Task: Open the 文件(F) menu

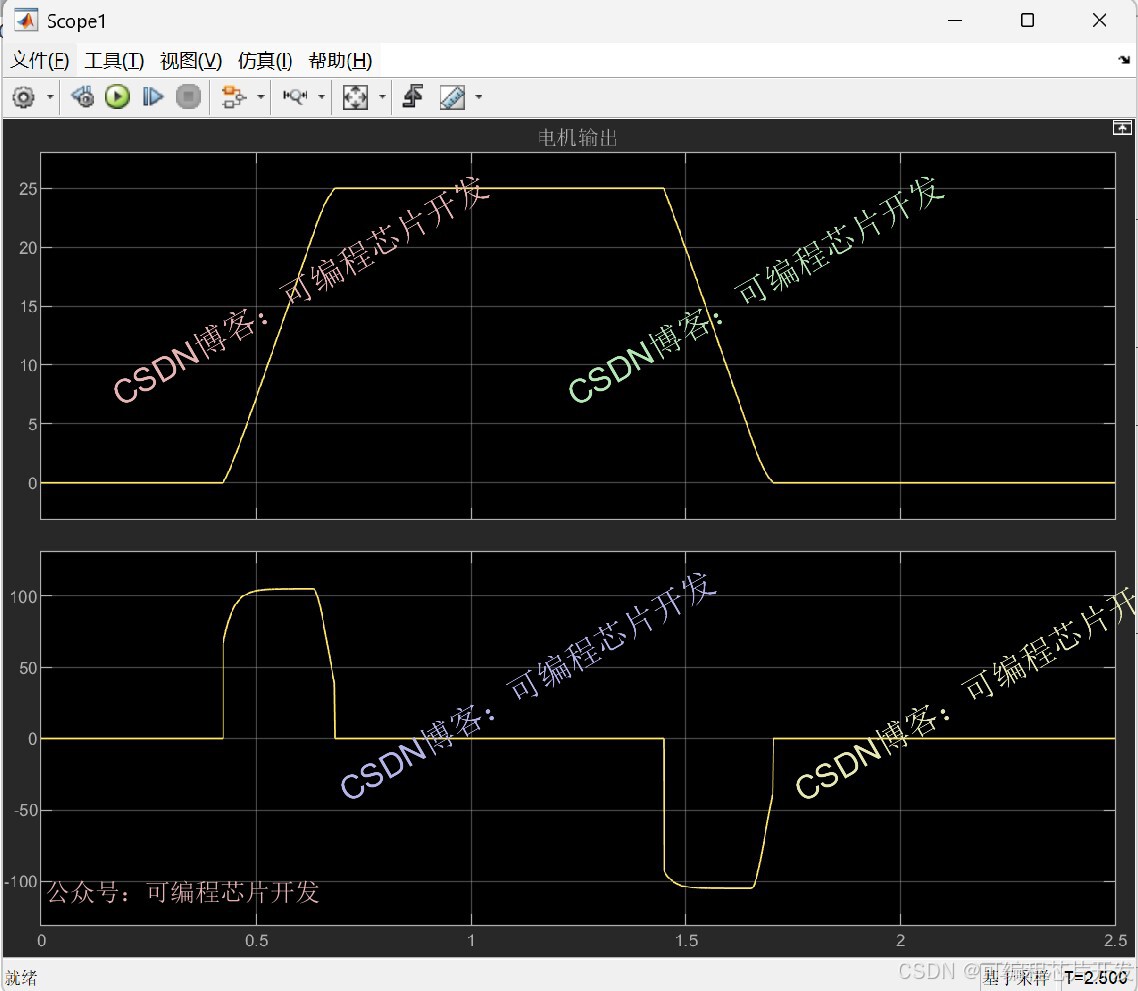Action: coord(40,60)
